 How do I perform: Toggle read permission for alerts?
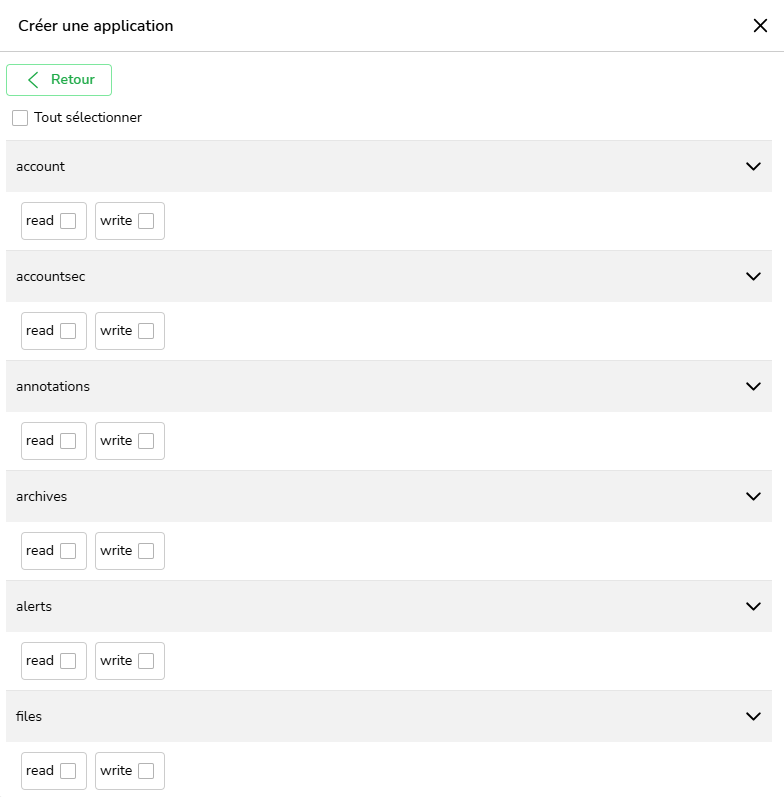pos(68,661)
